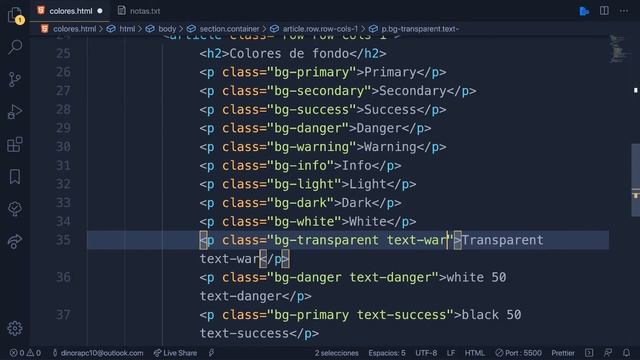Image resolution: width=640 pixels, height=360 pixels.
Task: Click the bg-transparent text-war class value
Action: point(361,240)
